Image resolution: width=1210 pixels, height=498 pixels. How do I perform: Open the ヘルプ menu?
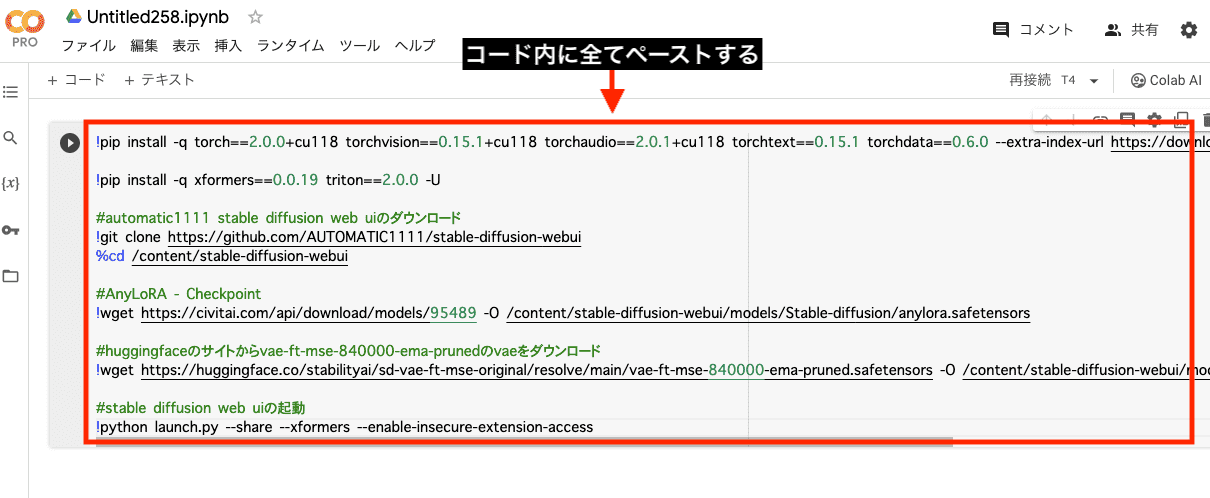414,46
